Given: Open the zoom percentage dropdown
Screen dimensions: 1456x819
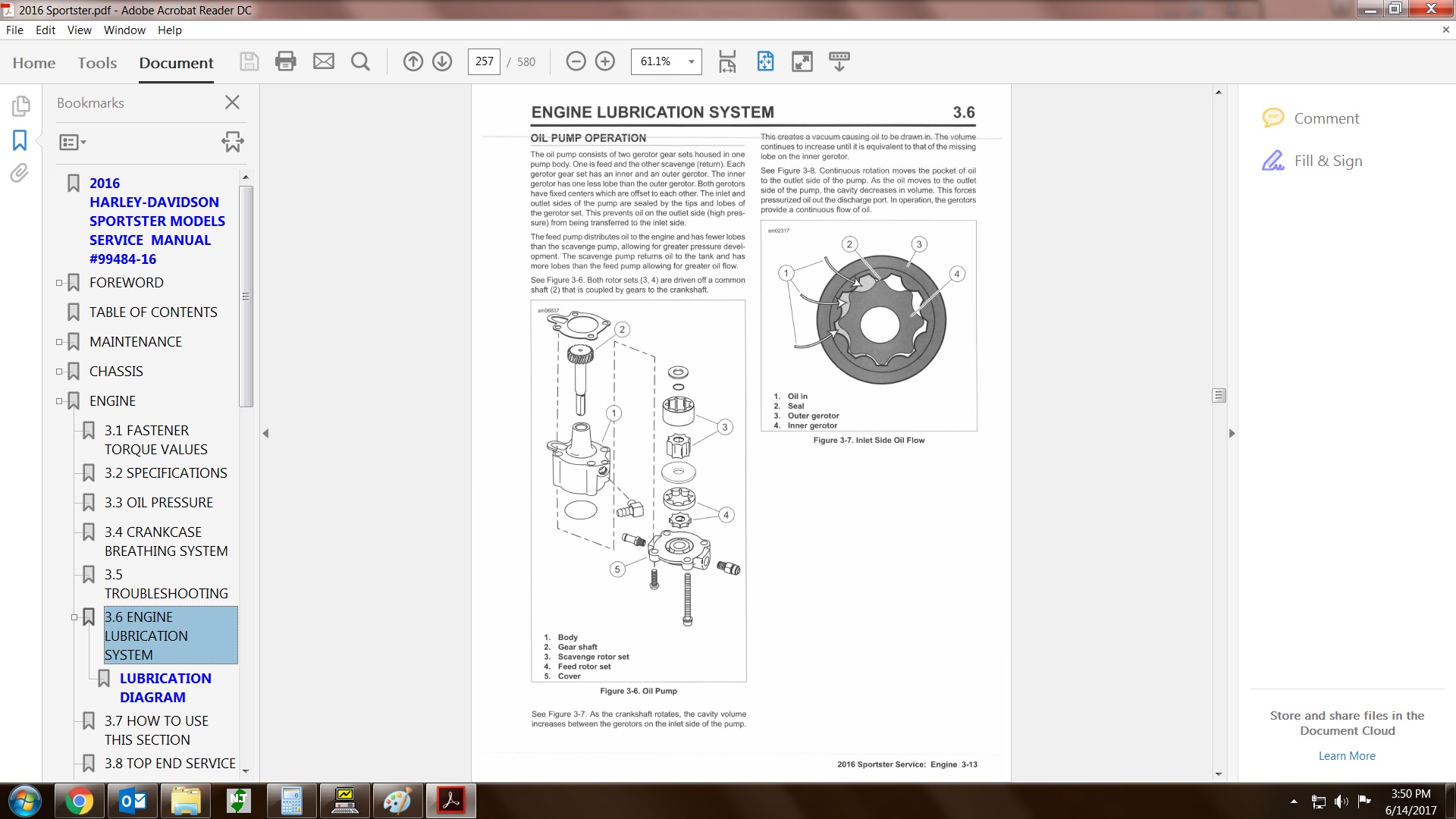Looking at the screenshot, I should coord(691,61).
